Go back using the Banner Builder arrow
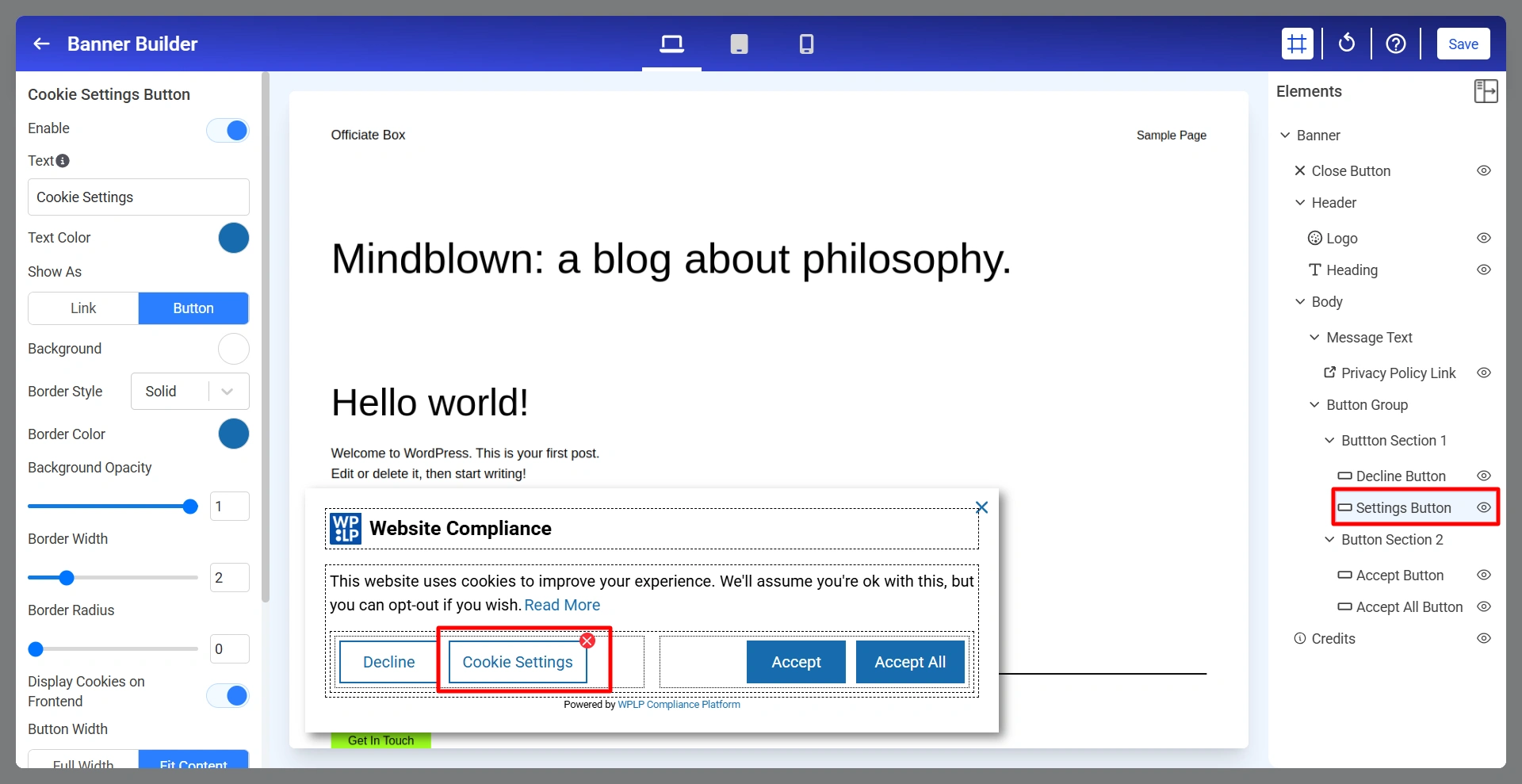This screenshot has height=784, width=1522. click(x=41, y=44)
